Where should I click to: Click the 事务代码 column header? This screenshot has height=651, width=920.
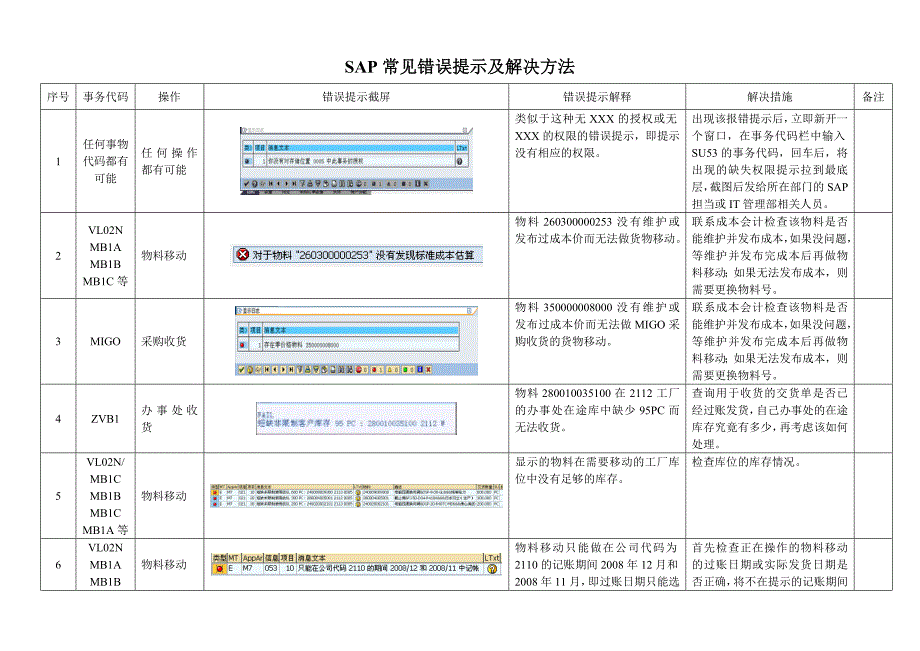tap(105, 98)
